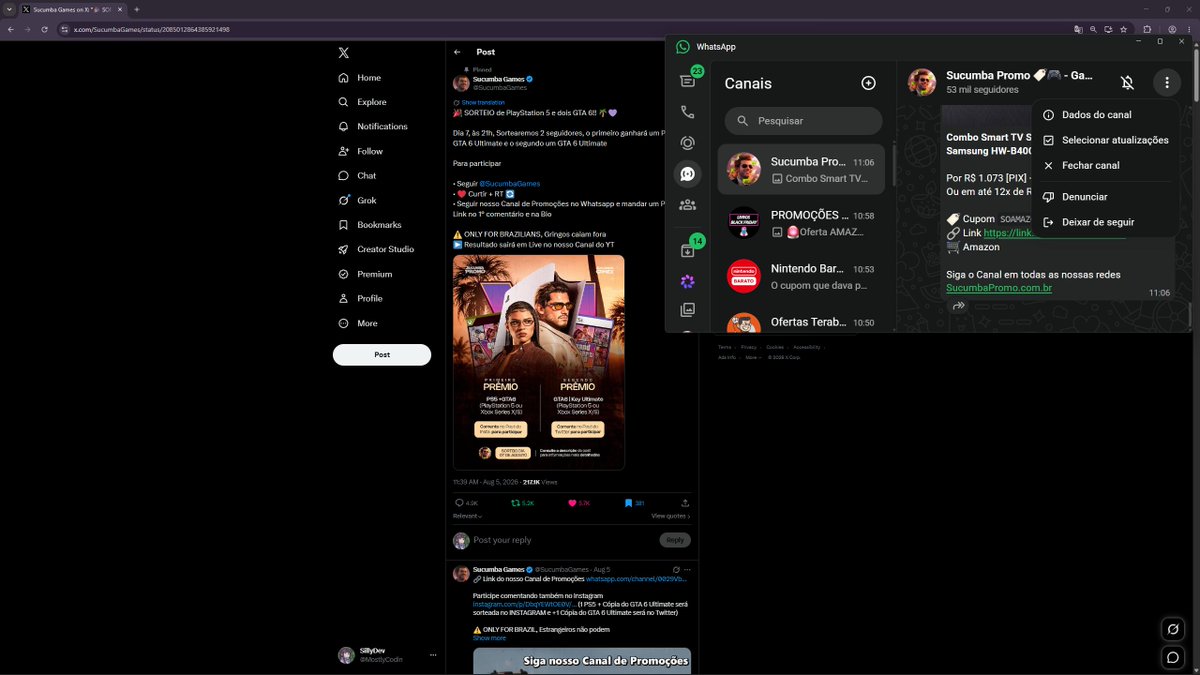The height and width of the screenshot is (675, 1200).
Task: Open Grok in X sidebar
Action: 358,200
